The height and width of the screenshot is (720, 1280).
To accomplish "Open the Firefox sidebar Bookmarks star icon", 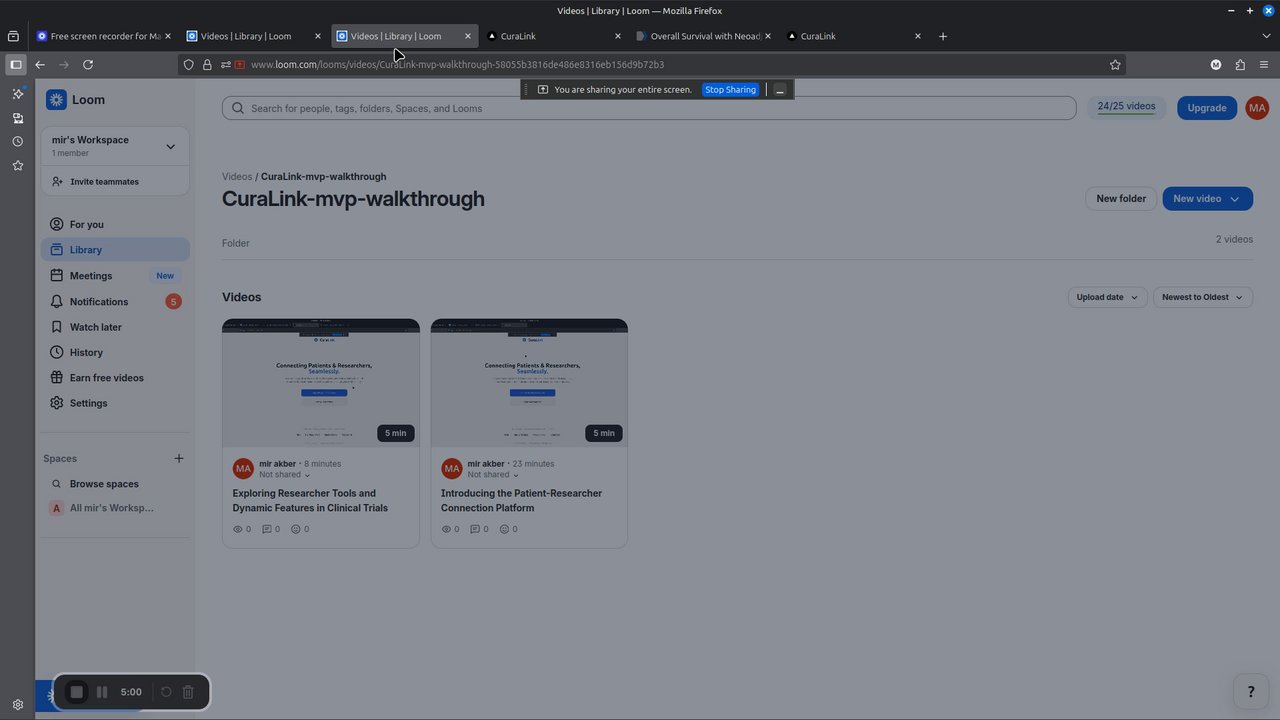I will 17,165.
